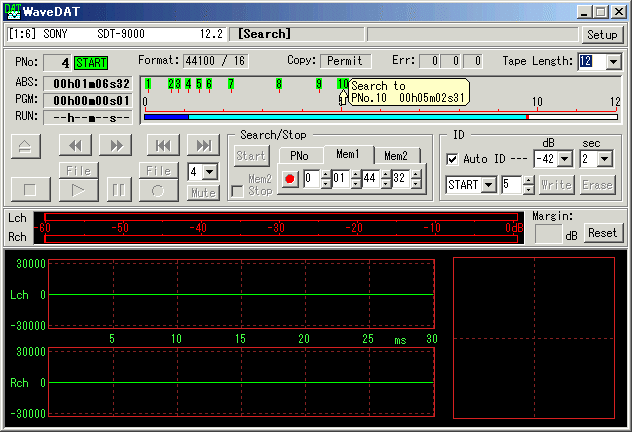This screenshot has width=632, height=432.
Task: Click the fast forward transport button
Action: (x=116, y=145)
